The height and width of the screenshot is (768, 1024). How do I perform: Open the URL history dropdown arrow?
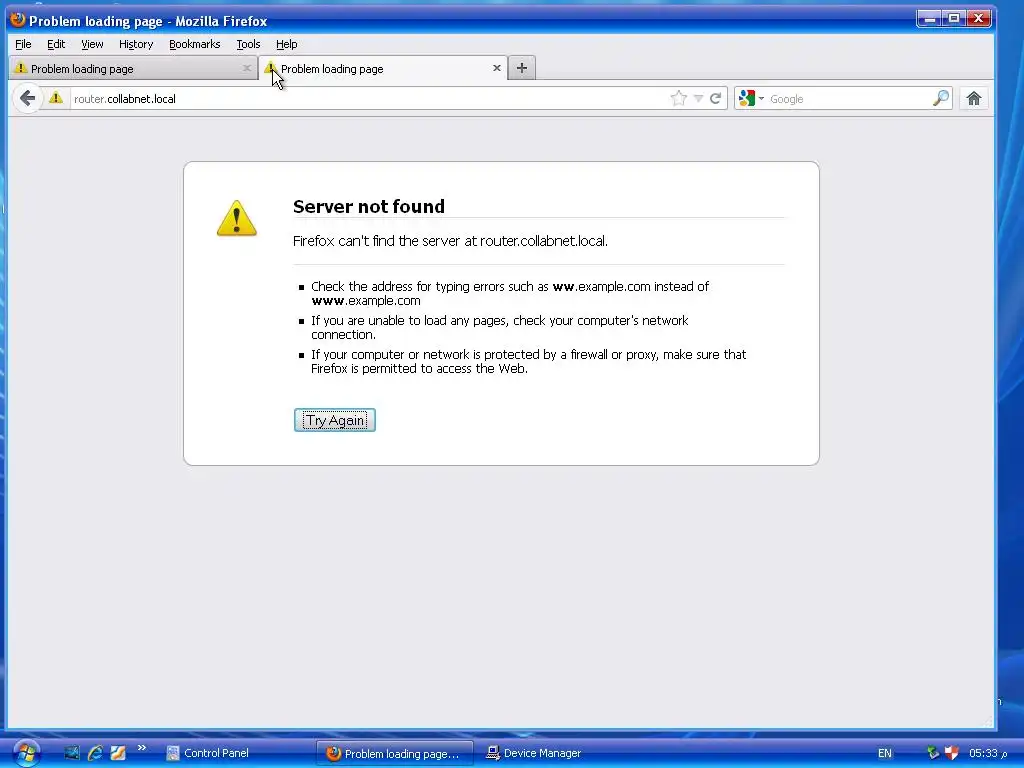click(698, 99)
